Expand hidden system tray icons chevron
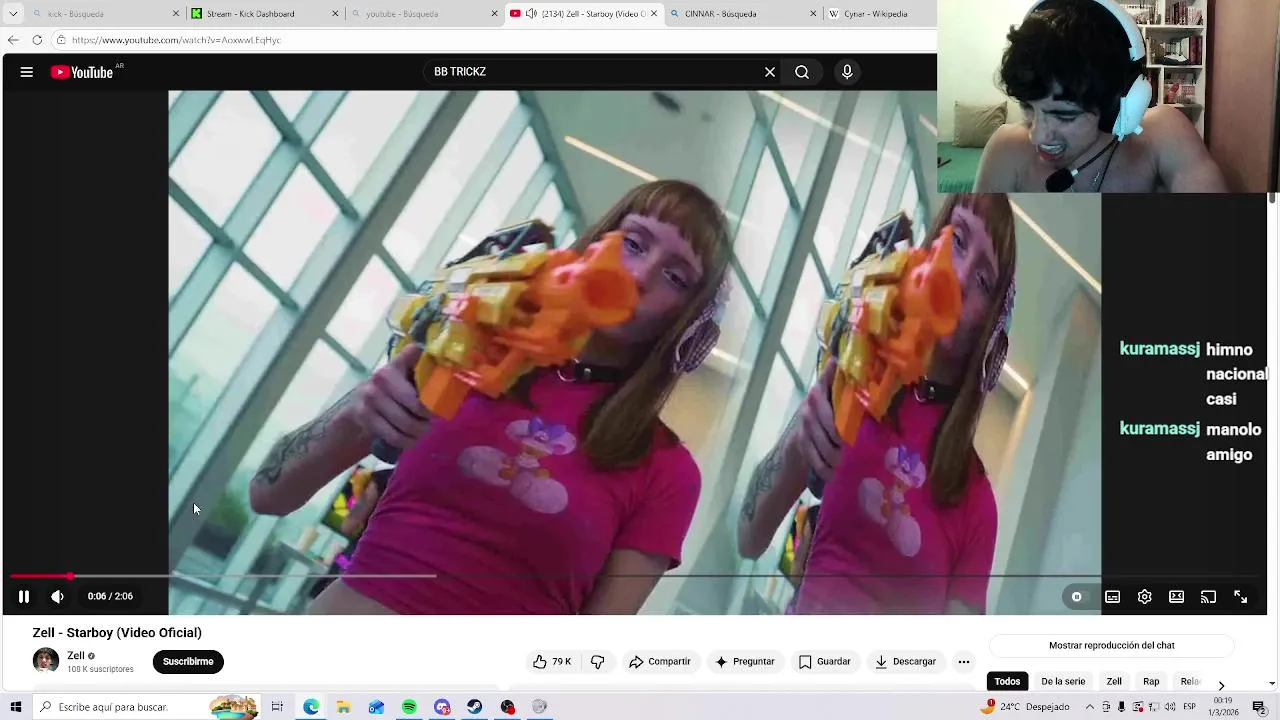The width and height of the screenshot is (1280, 720). click(1090, 707)
